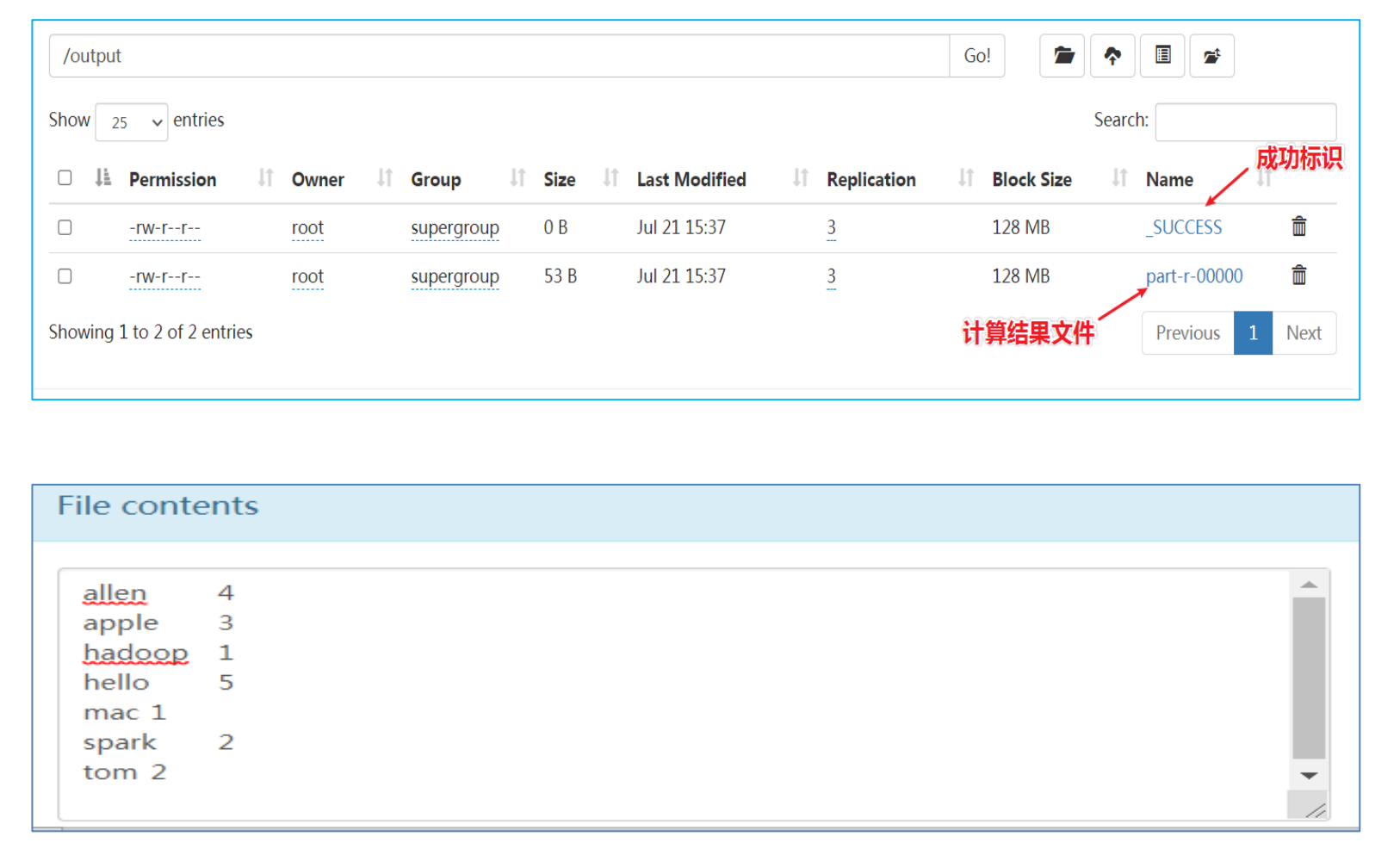Image resolution: width=1400 pixels, height=861 pixels.
Task: Click the Previous pagination button
Action: (x=1187, y=333)
